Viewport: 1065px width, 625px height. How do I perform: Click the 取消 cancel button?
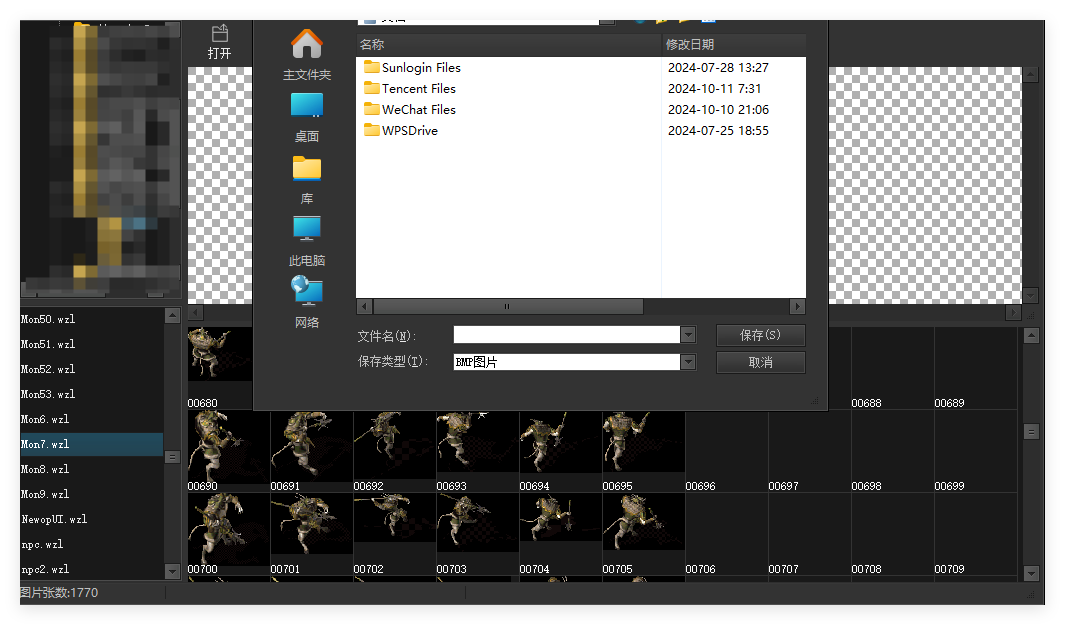pyautogui.click(x=761, y=362)
